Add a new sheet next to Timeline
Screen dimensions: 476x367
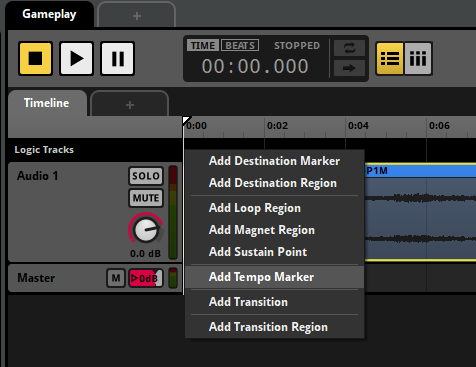(x=130, y=105)
